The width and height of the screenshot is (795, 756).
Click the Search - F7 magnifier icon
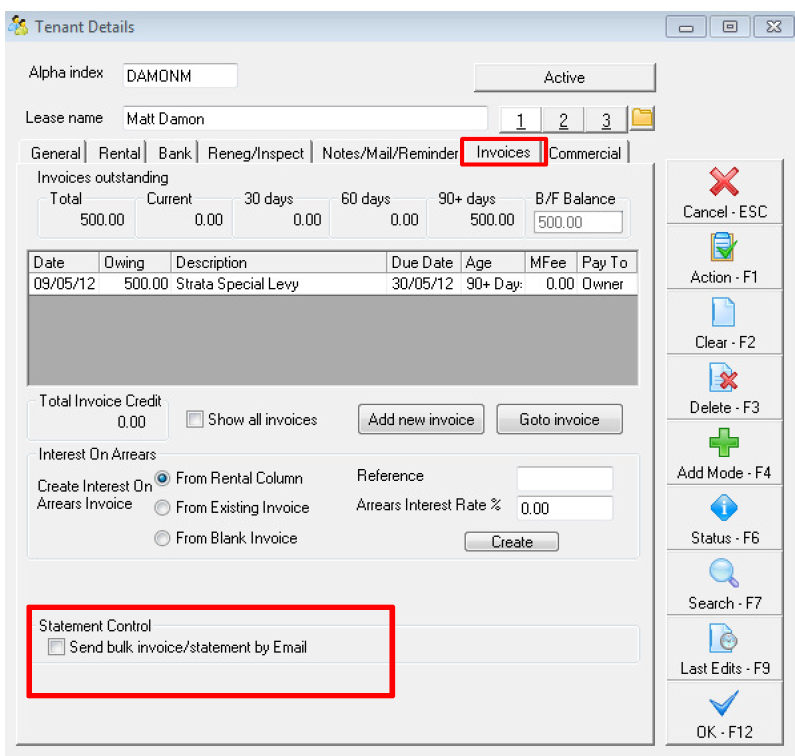724,573
